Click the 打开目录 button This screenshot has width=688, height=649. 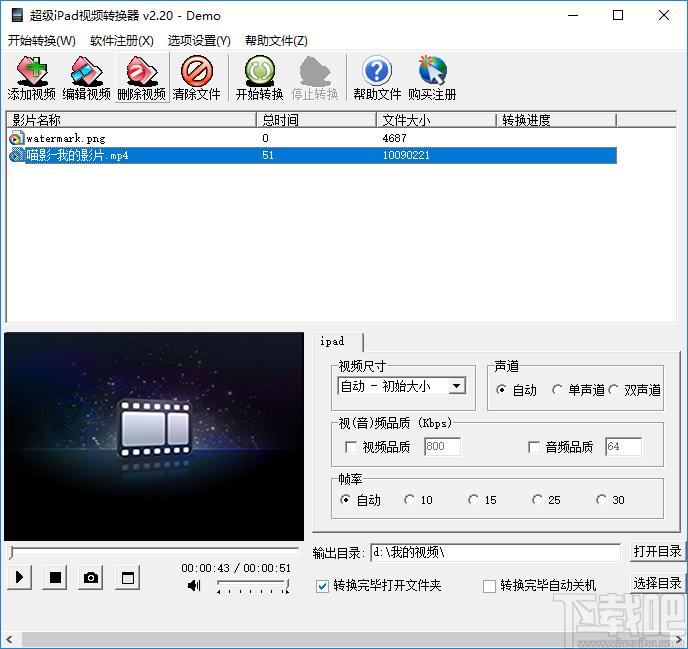click(x=657, y=551)
